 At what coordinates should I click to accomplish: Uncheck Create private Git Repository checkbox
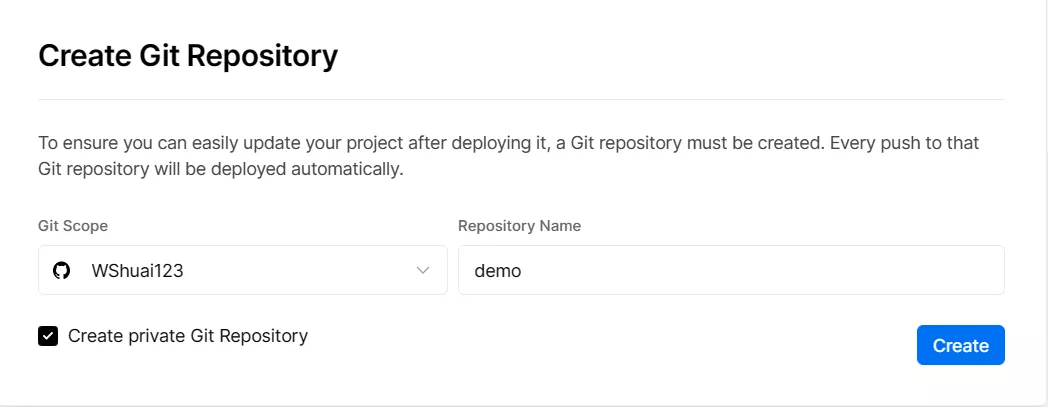pos(48,336)
